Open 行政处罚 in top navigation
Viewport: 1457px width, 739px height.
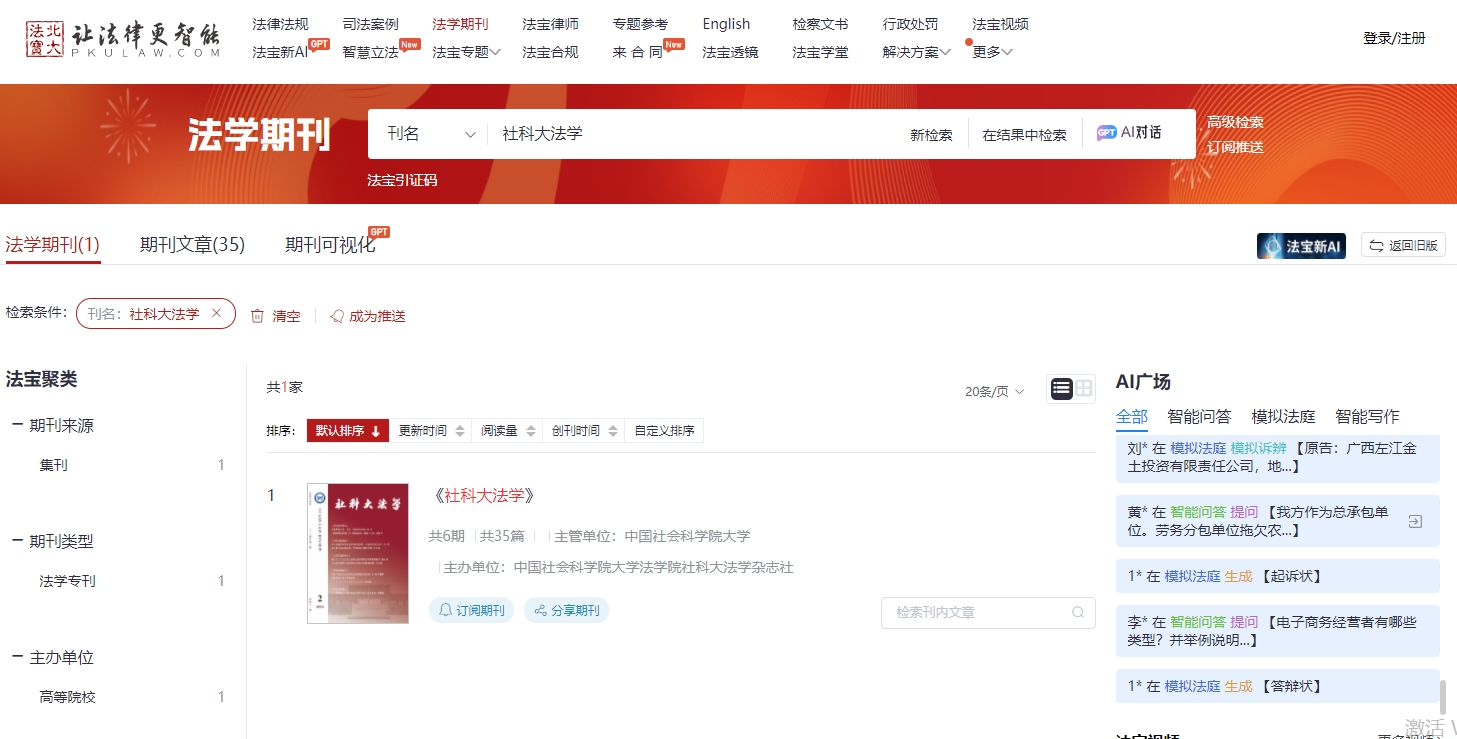(911, 24)
